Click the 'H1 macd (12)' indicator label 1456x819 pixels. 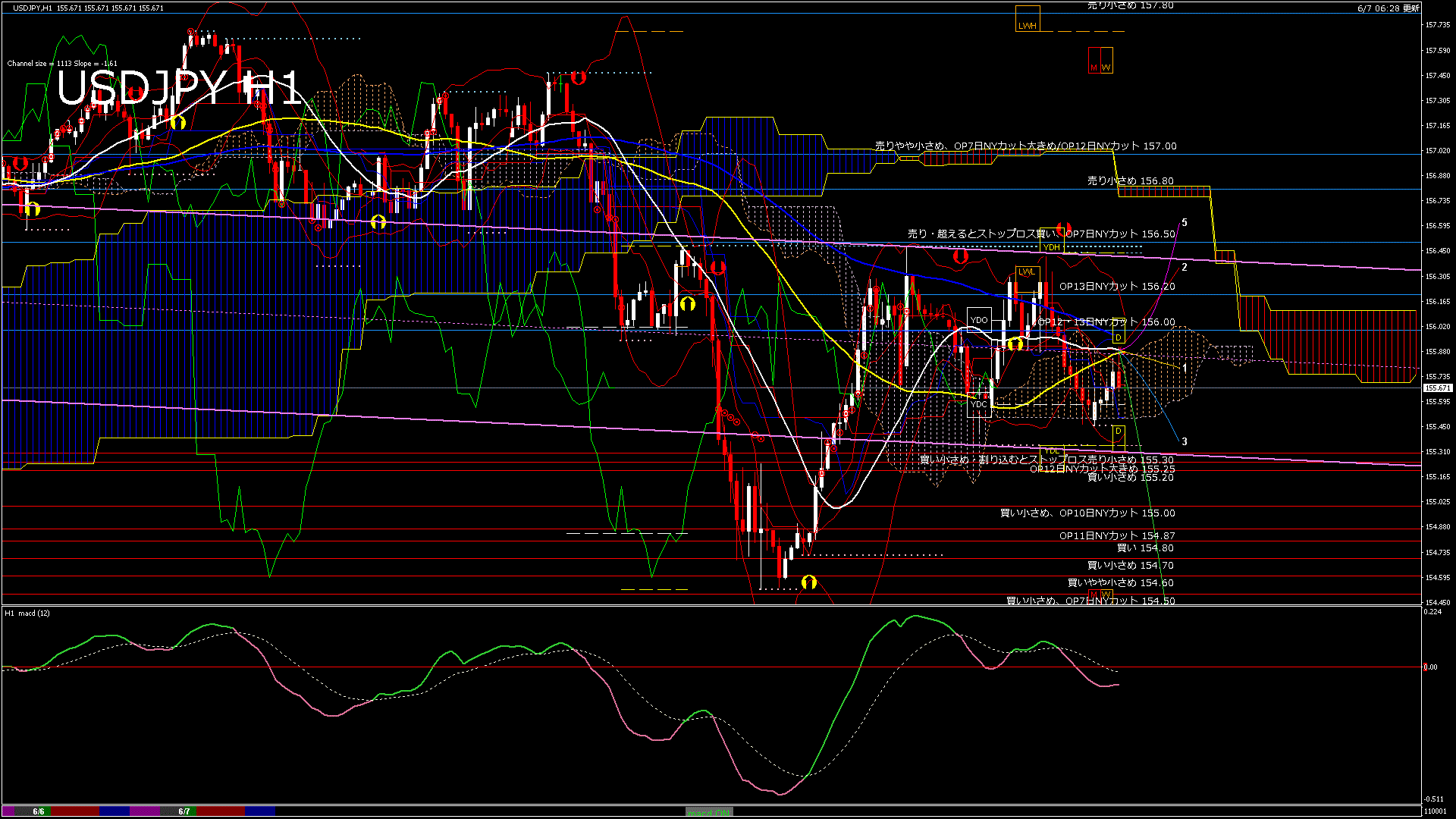pos(27,613)
